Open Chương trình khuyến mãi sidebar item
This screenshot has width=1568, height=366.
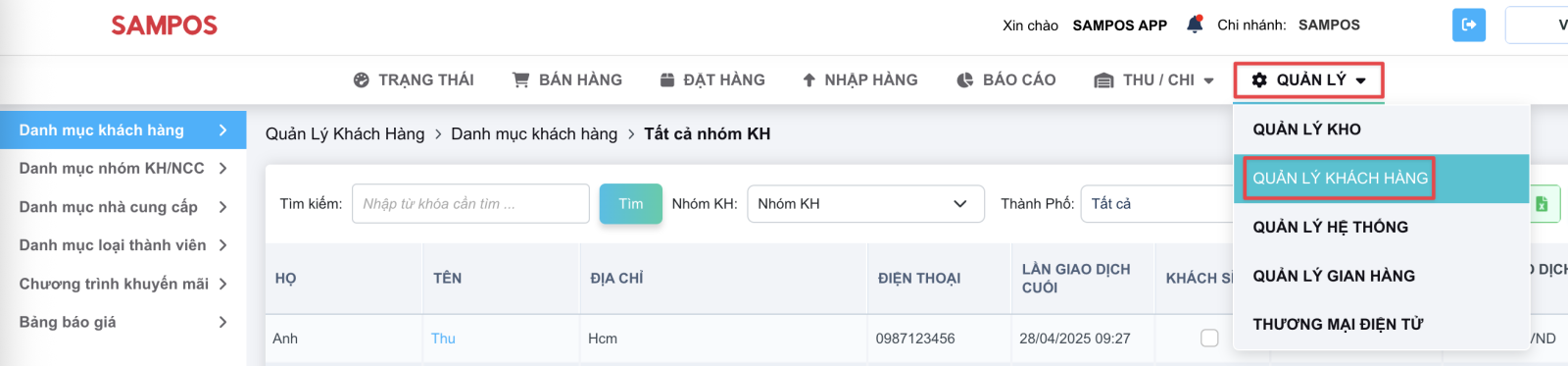[122, 284]
